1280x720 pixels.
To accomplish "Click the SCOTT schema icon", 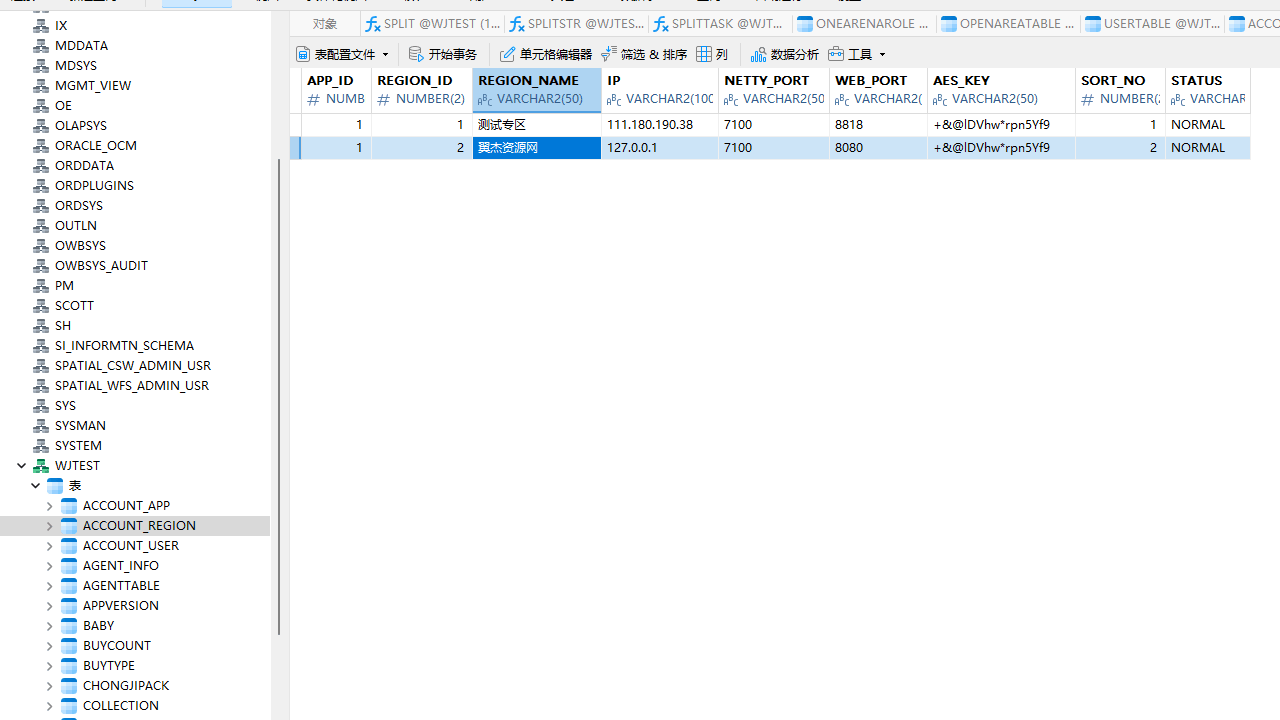I will 41,306.
